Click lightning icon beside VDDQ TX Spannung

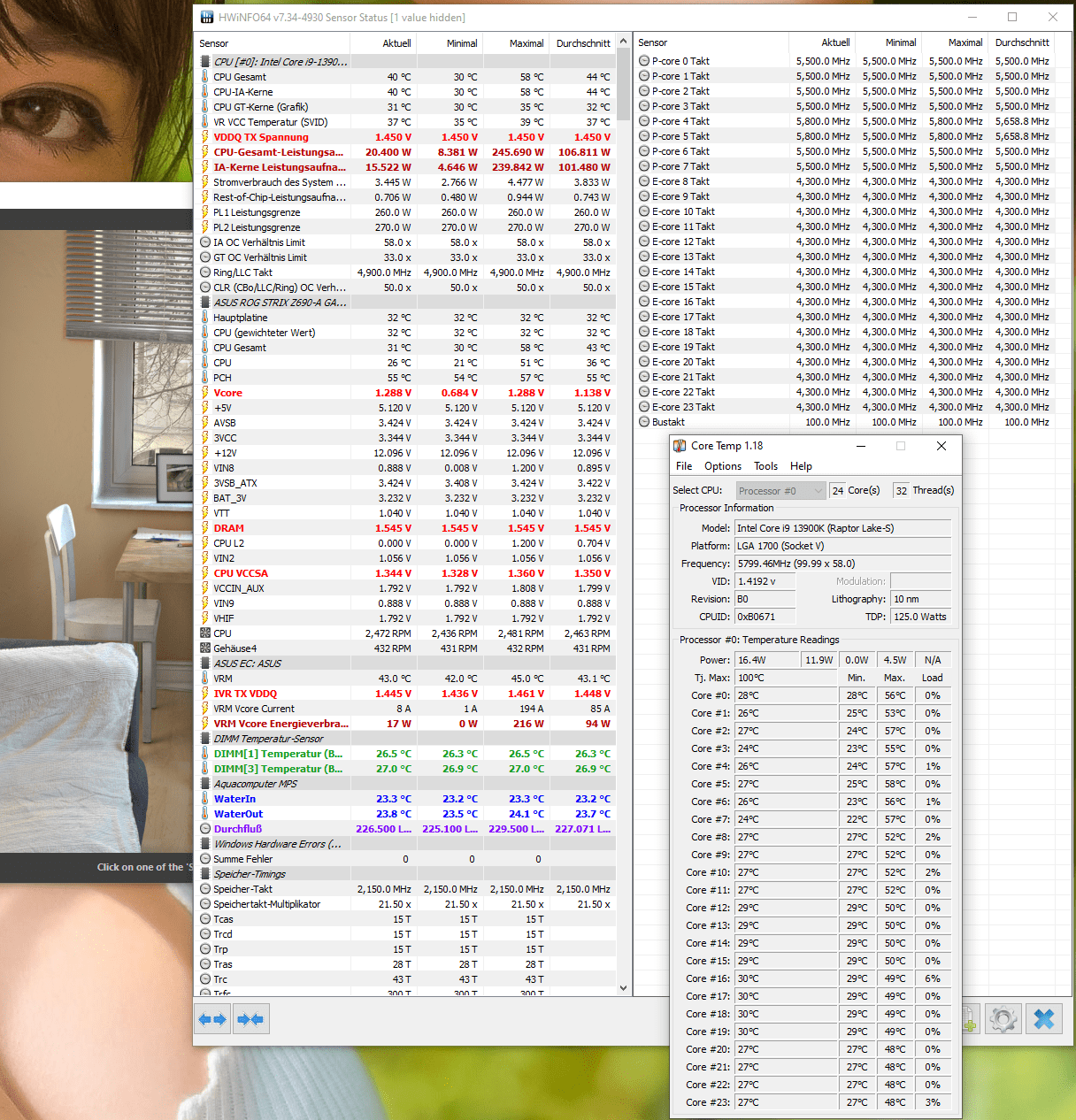(205, 137)
